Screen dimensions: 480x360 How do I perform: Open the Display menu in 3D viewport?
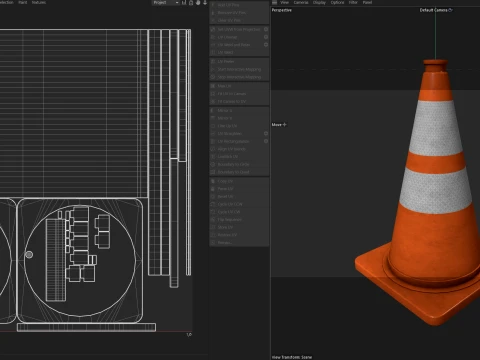319,2
